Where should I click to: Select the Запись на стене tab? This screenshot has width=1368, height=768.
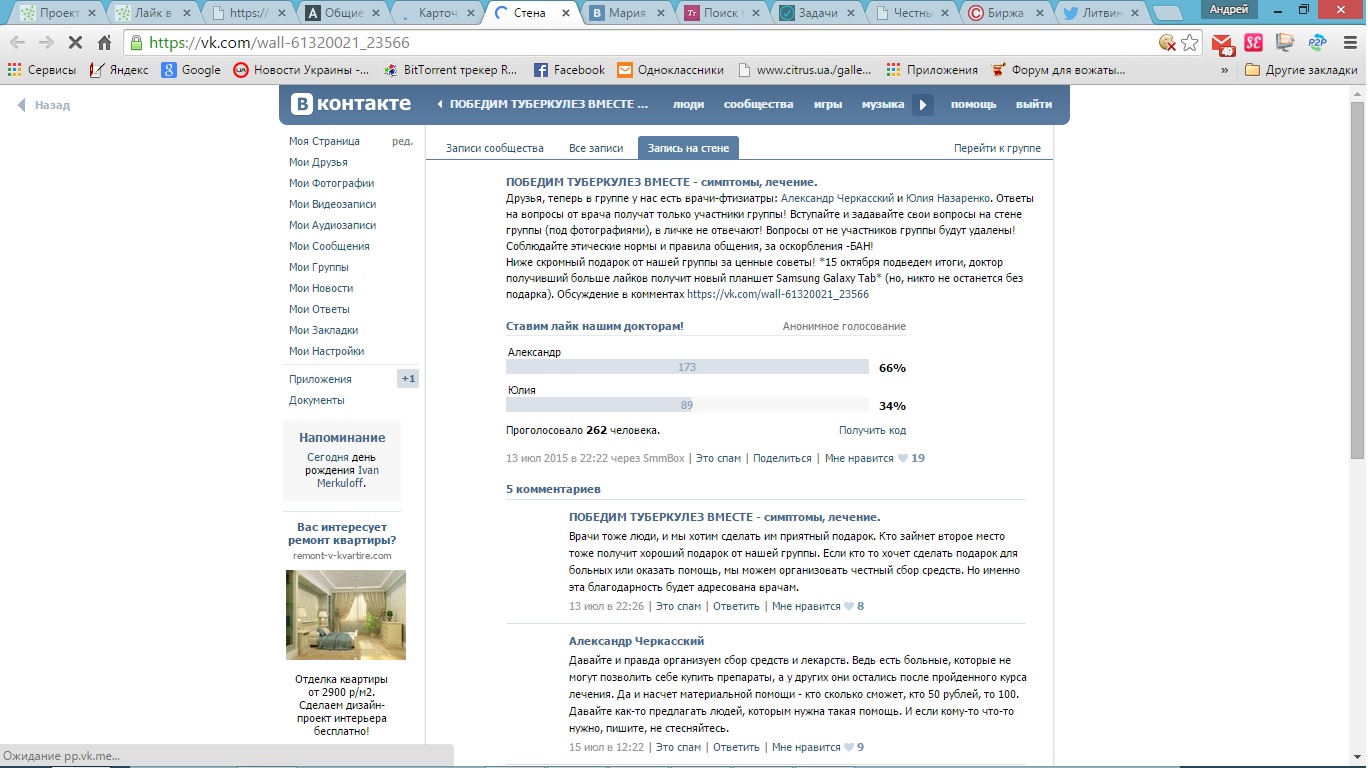688,148
